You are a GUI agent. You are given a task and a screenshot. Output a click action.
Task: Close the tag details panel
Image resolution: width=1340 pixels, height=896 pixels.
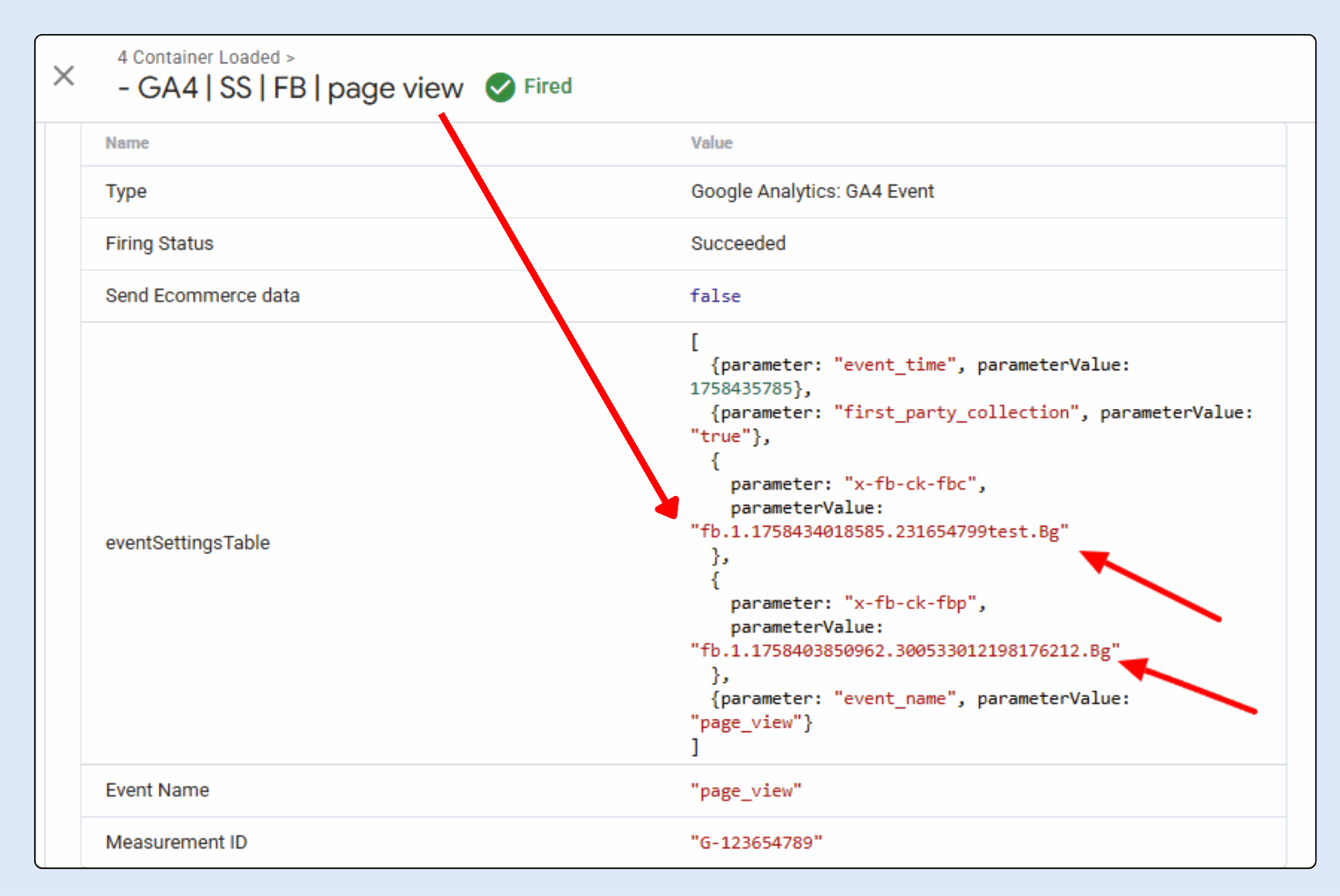(x=64, y=75)
